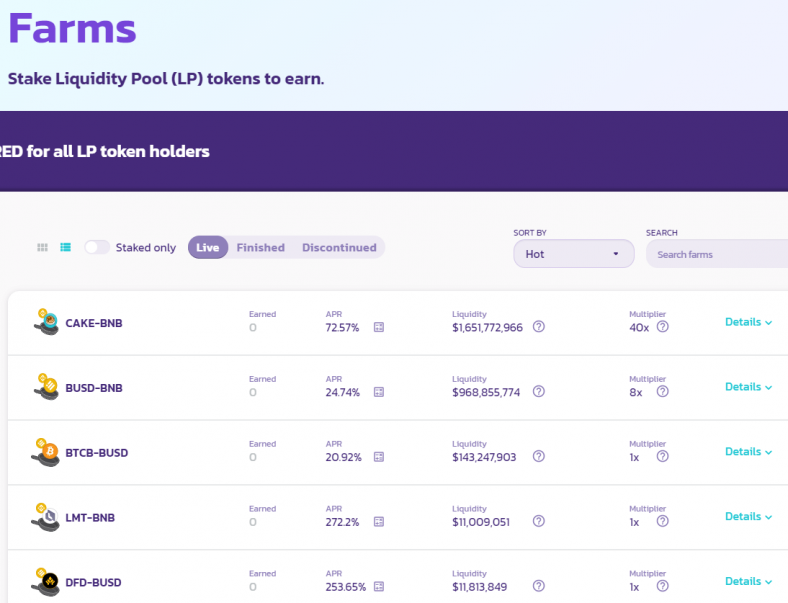788x603 pixels.
Task: Select the list view icon
Action: pos(66,247)
